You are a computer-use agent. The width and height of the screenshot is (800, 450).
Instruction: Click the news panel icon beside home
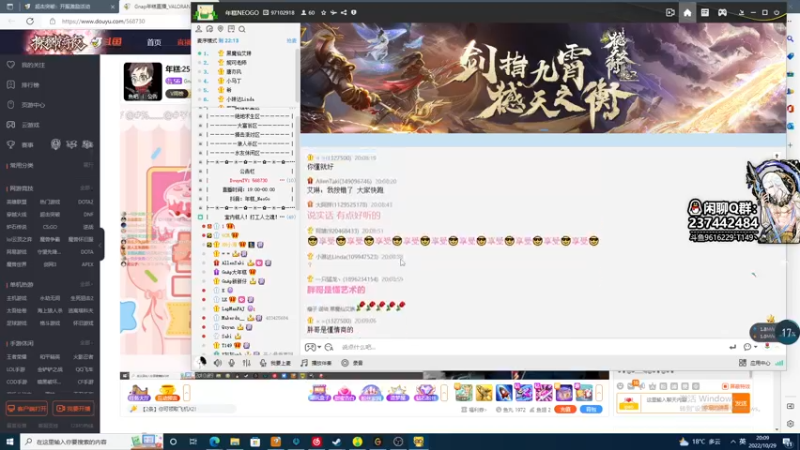(x=705, y=13)
